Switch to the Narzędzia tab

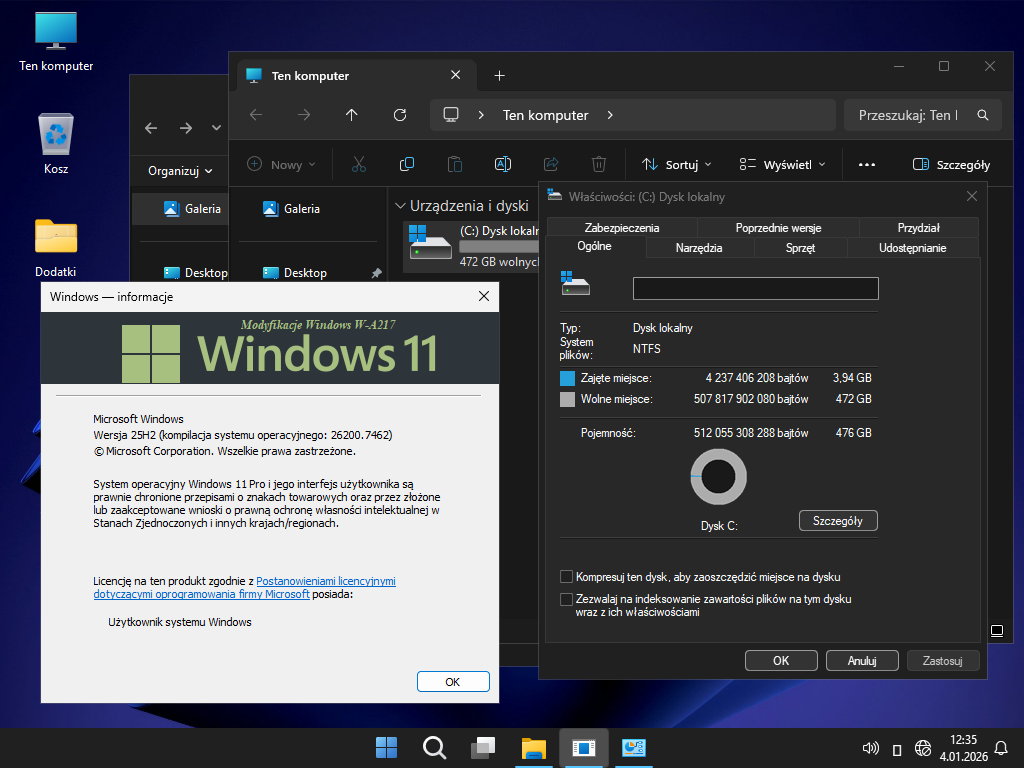pos(699,248)
